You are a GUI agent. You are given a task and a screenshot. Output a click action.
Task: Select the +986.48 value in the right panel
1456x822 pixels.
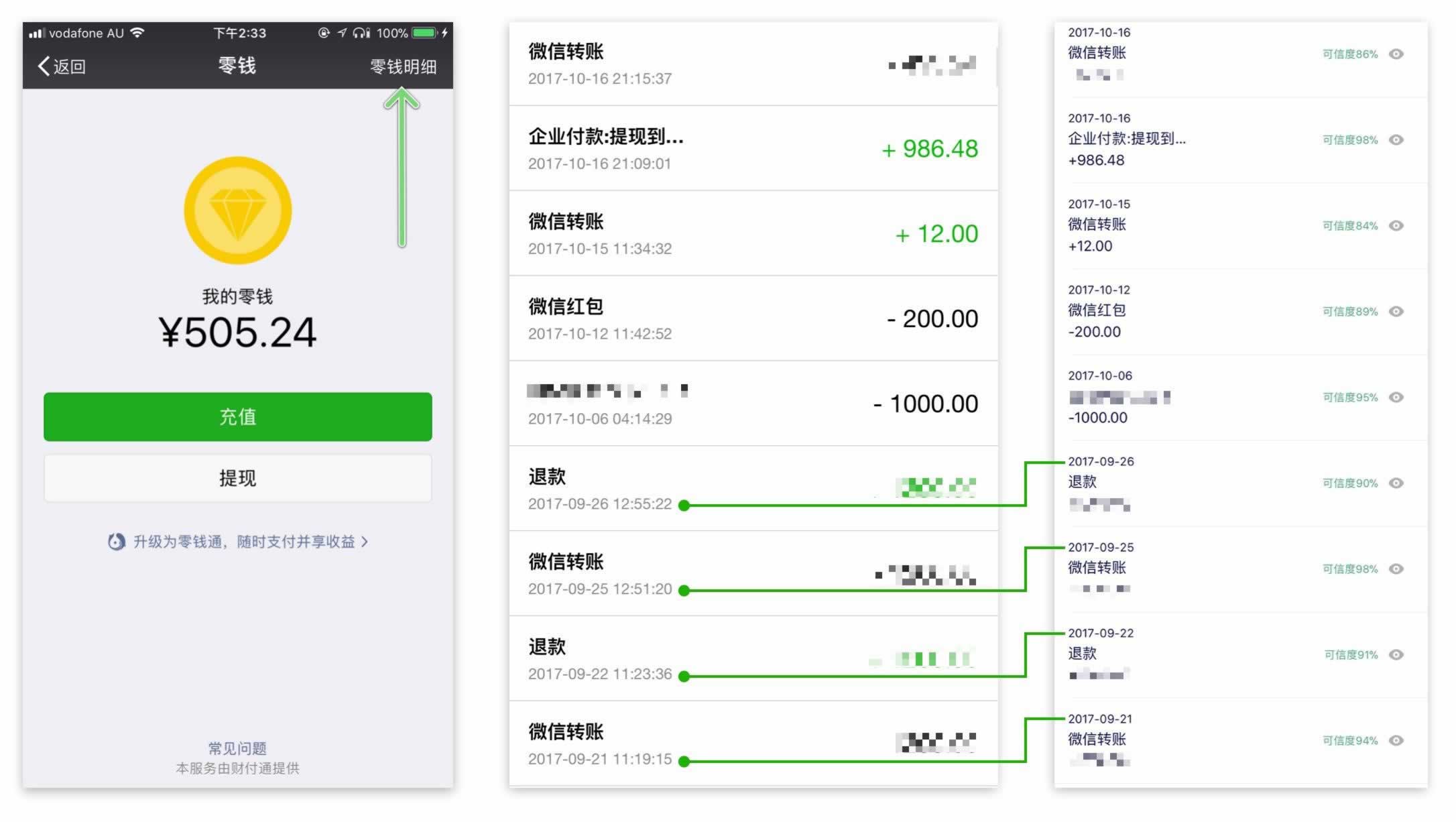click(1096, 160)
